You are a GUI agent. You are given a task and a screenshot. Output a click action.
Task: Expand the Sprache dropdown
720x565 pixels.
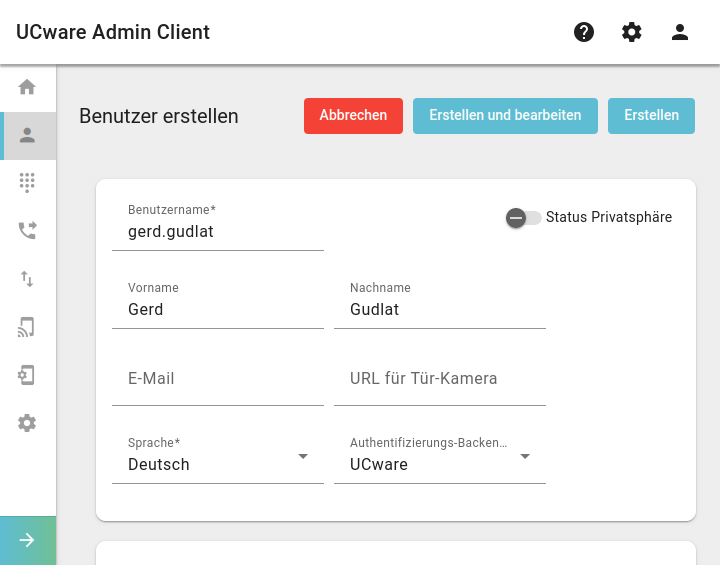[x=218, y=458]
